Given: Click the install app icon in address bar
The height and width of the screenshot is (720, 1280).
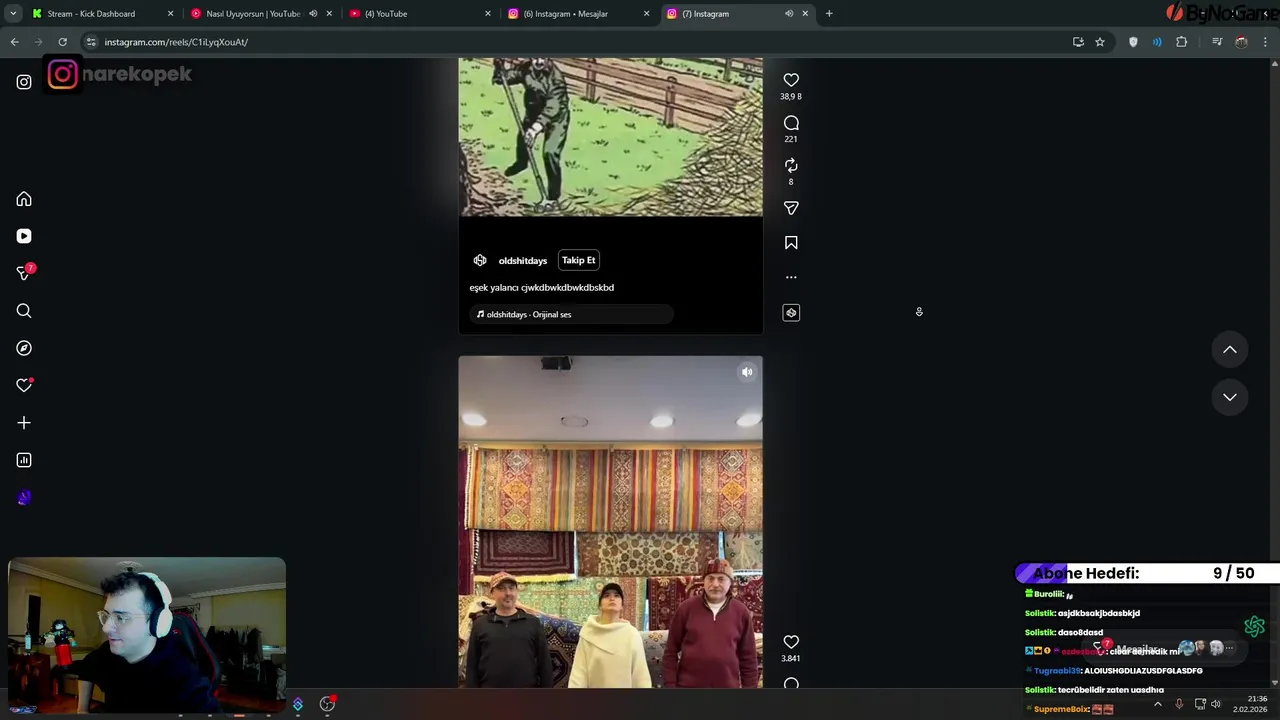Looking at the screenshot, I should 1078,42.
